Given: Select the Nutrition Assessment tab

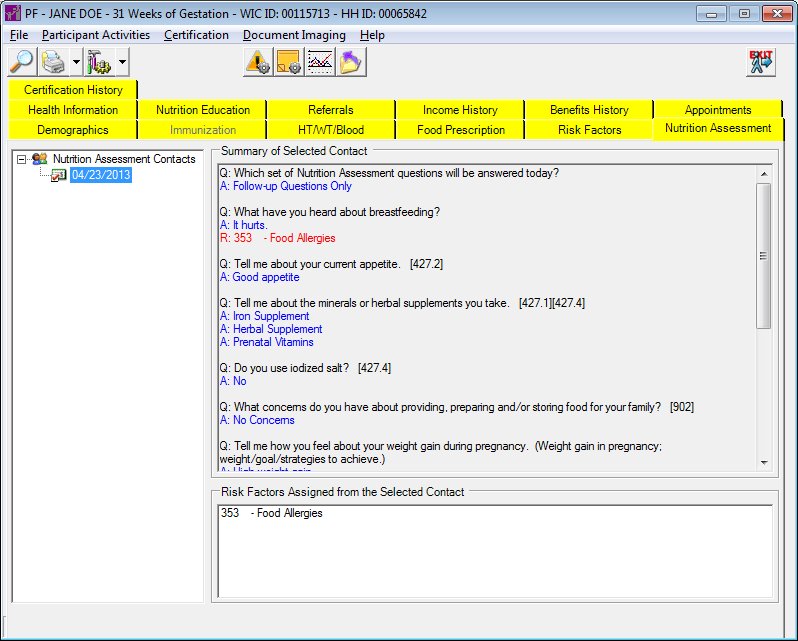Looking at the screenshot, I should [718, 128].
